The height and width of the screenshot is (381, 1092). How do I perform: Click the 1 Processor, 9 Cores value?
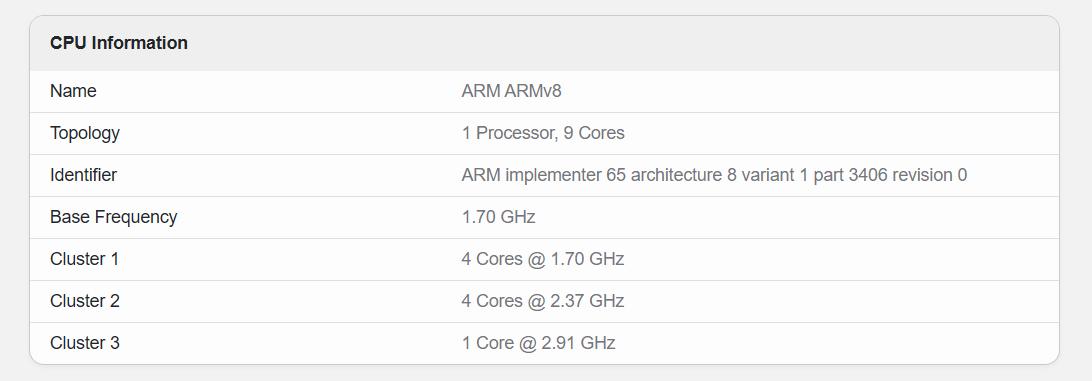(543, 133)
